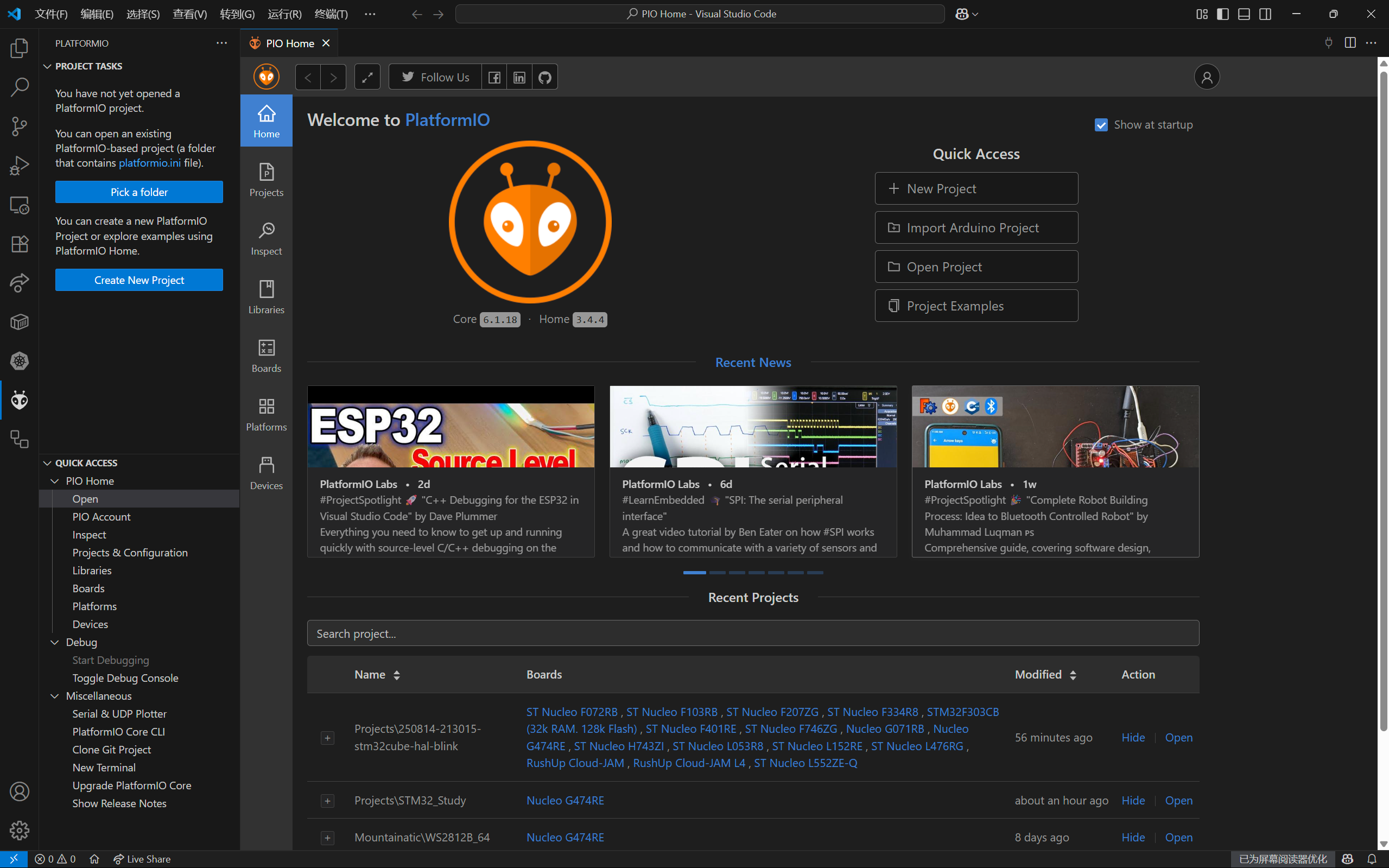The width and height of the screenshot is (1389, 868).
Task: Expand the Projects\STM32_Study row
Action: coord(328,801)
